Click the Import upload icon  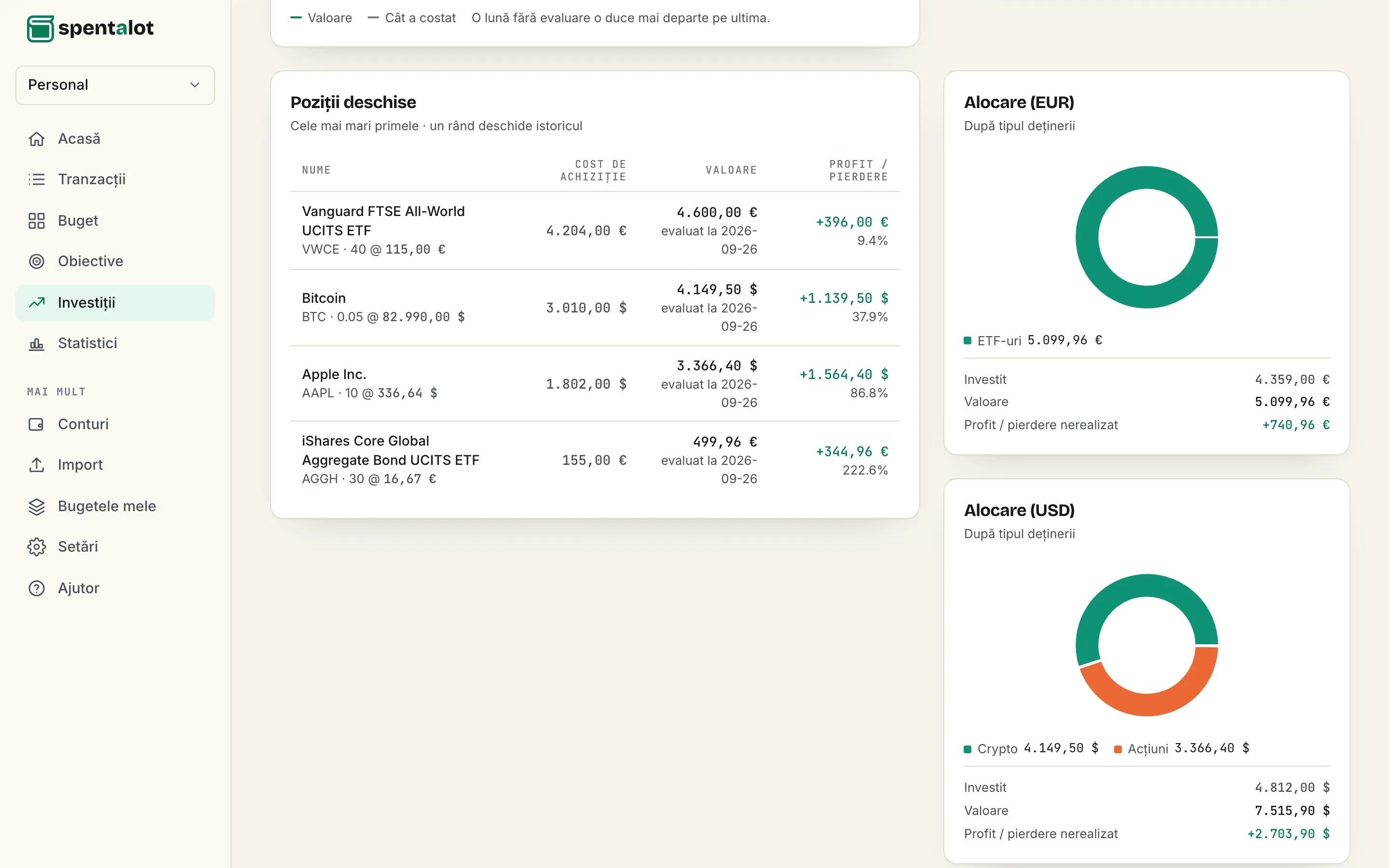[37, 464]
